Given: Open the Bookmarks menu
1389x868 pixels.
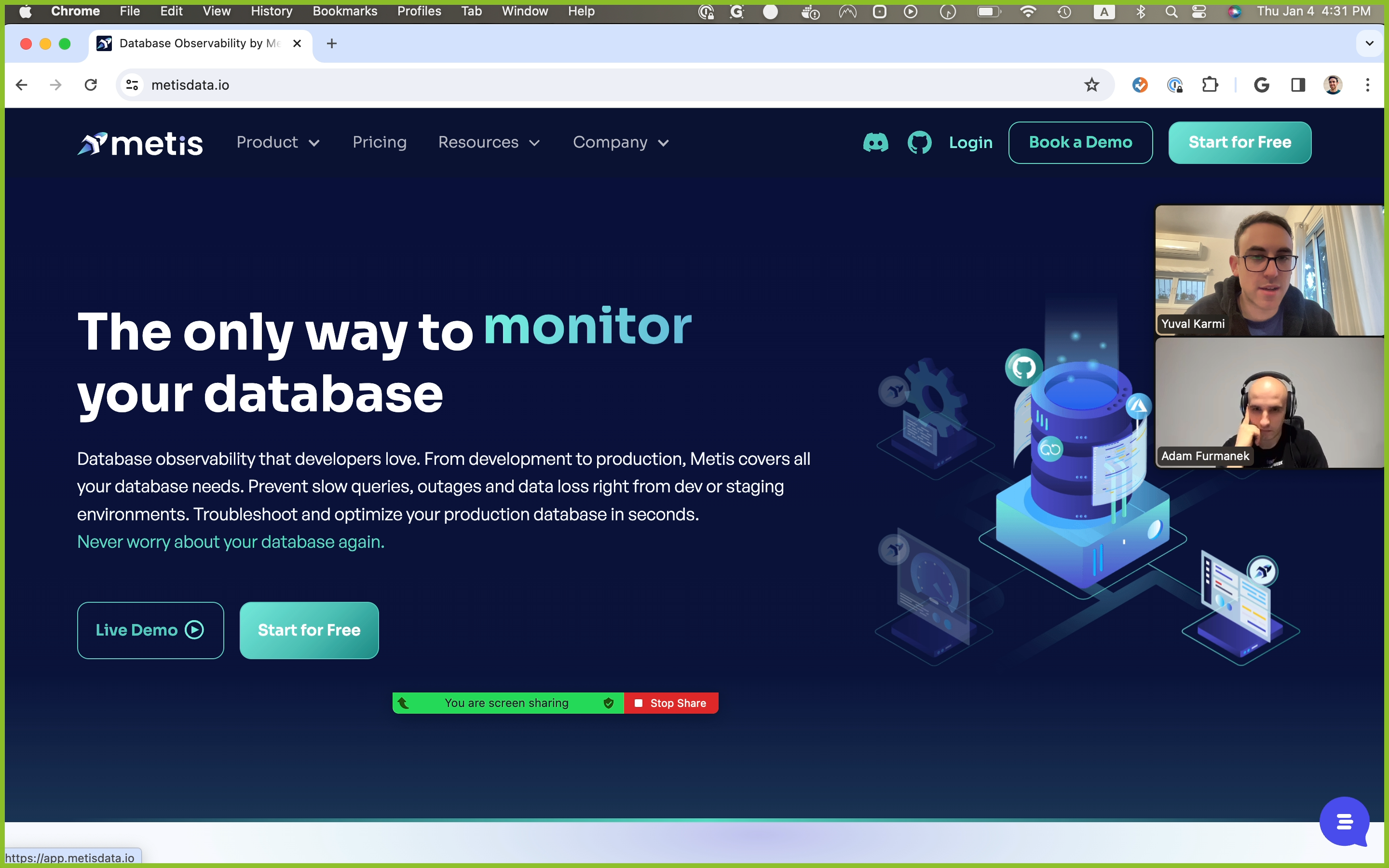Looking at the screenshot, I should (x=345, y=12).
